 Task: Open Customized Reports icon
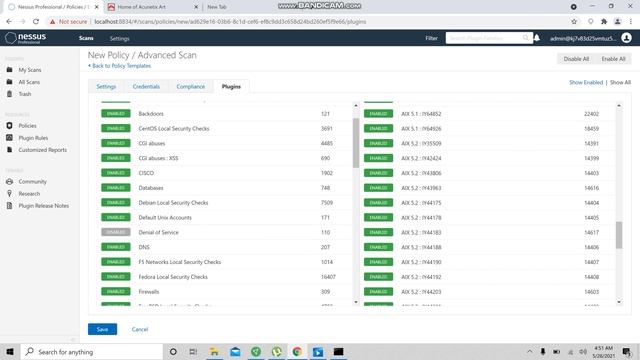9,150
